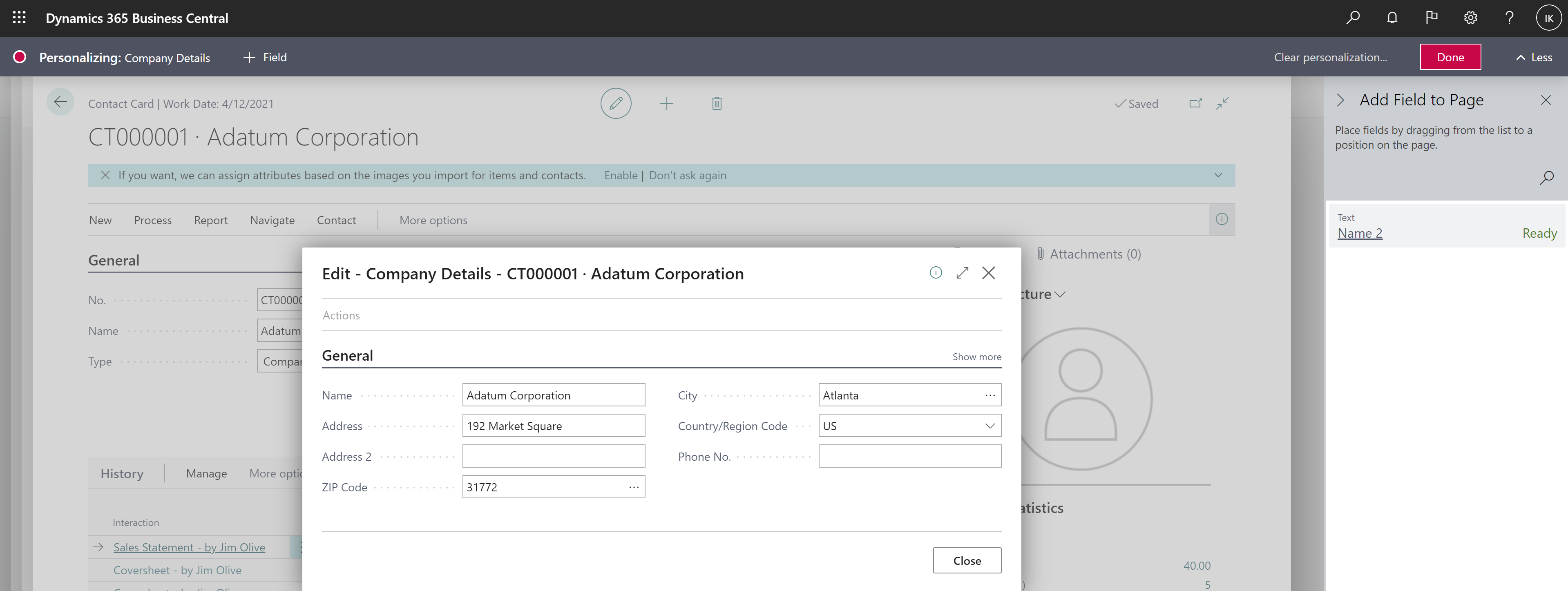
Task: Click the flag icon in the top bar
Action: coord(1431,18)
